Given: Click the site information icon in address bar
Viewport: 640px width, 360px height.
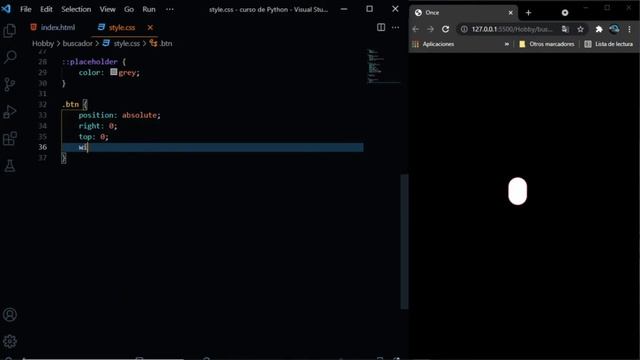Looking at the screenshot, I should (x=464, y=29).
